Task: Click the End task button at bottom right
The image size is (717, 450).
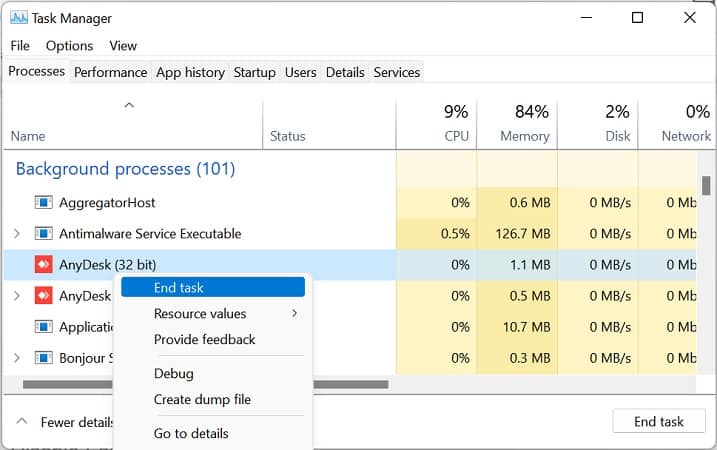Action: coord(659,421)
